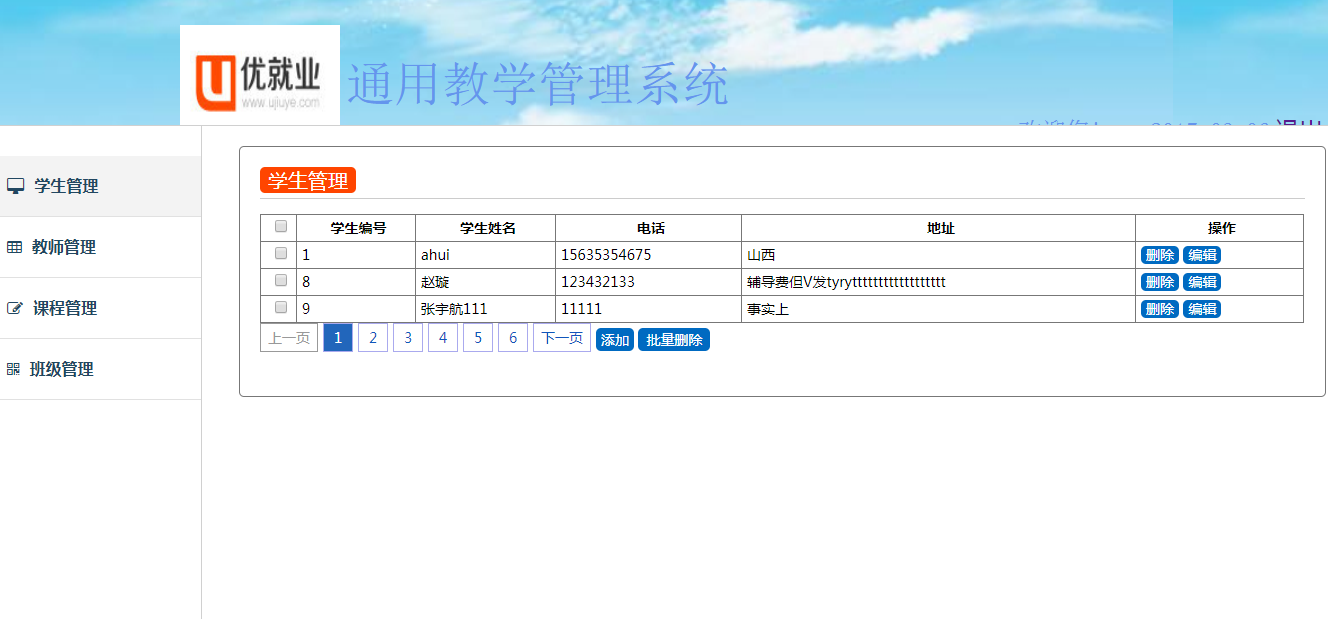
Task: Edit student ahui with 编辑 button
Action: (1202, 255)
